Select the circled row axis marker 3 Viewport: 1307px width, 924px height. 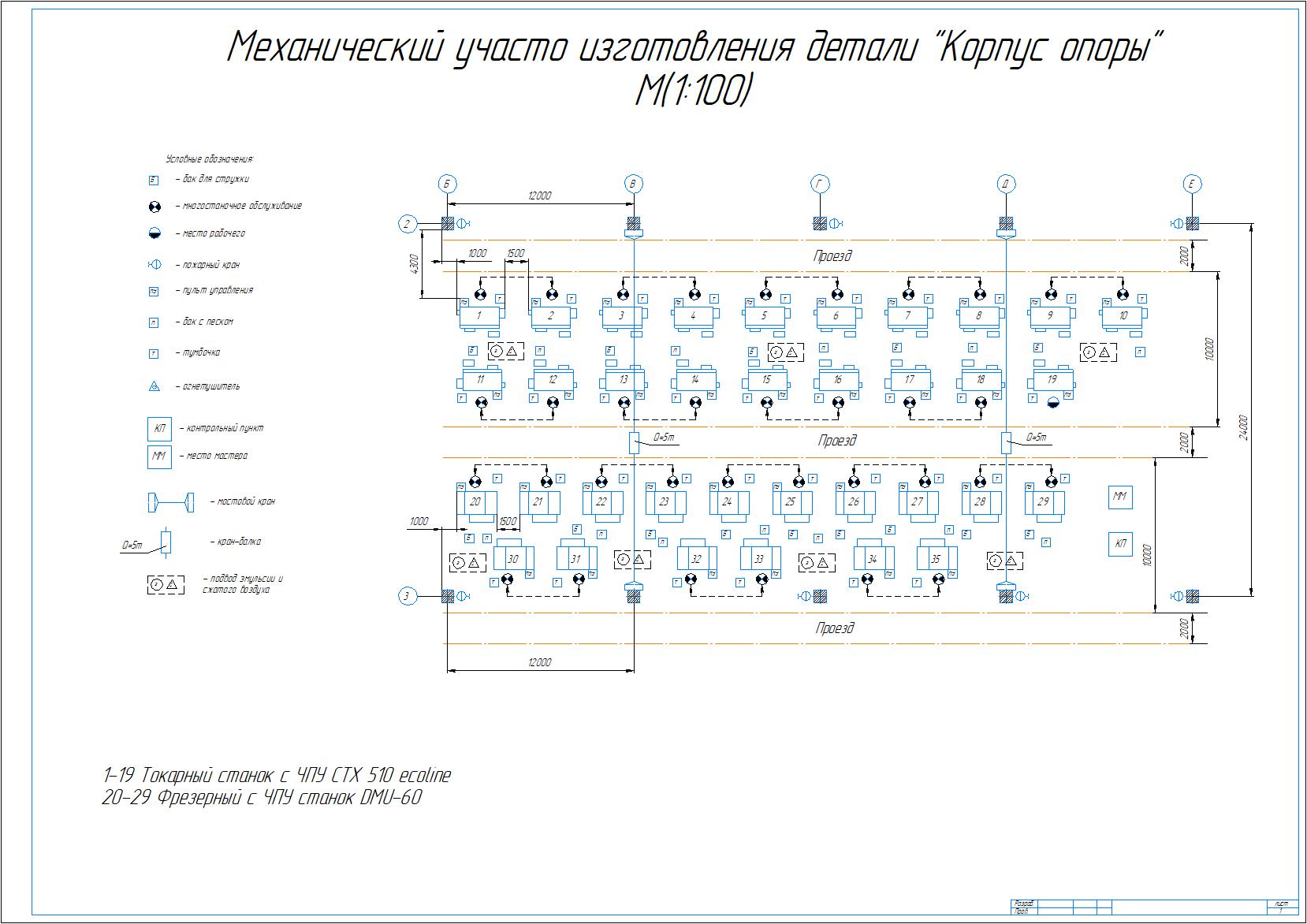407,596
